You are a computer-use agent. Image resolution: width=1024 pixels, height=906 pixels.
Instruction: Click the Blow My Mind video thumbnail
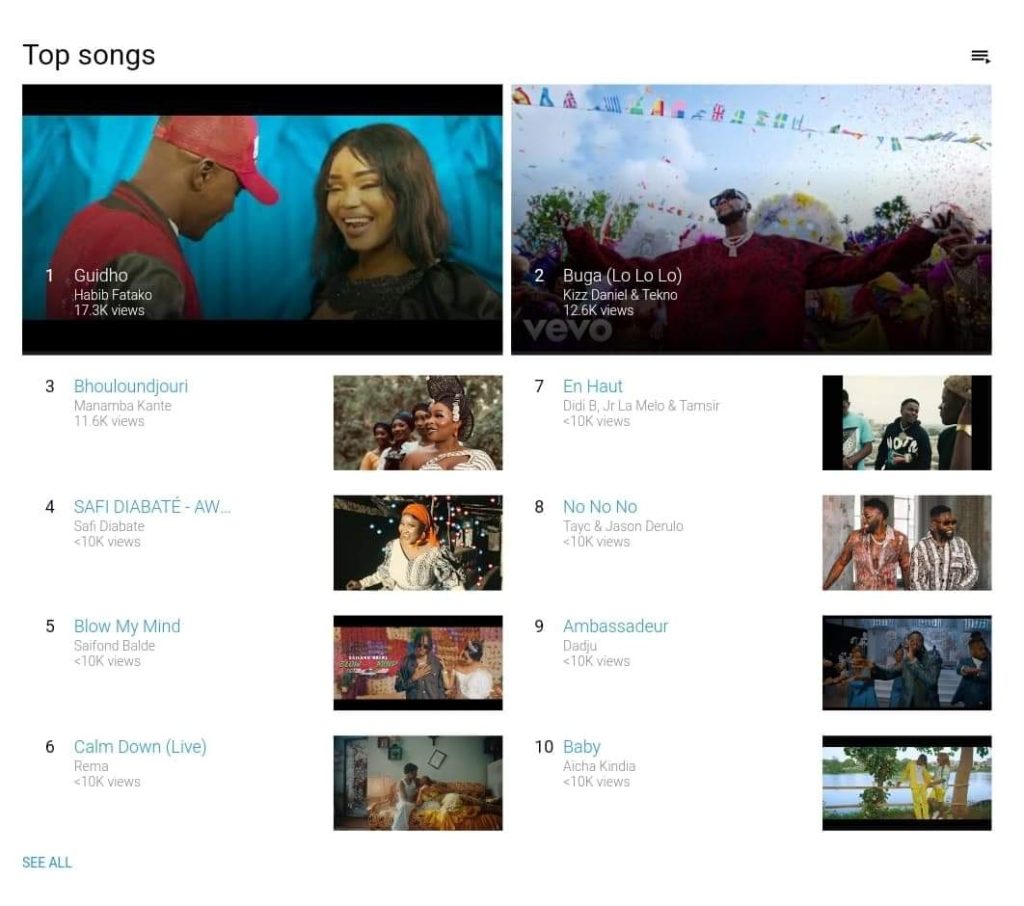pos(418,662)
